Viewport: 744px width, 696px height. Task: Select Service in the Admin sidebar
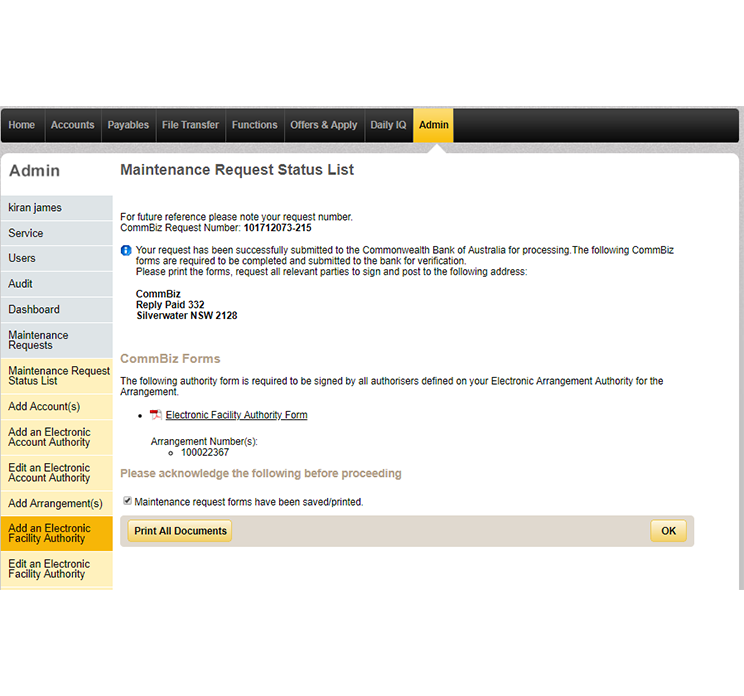point(56,233)
